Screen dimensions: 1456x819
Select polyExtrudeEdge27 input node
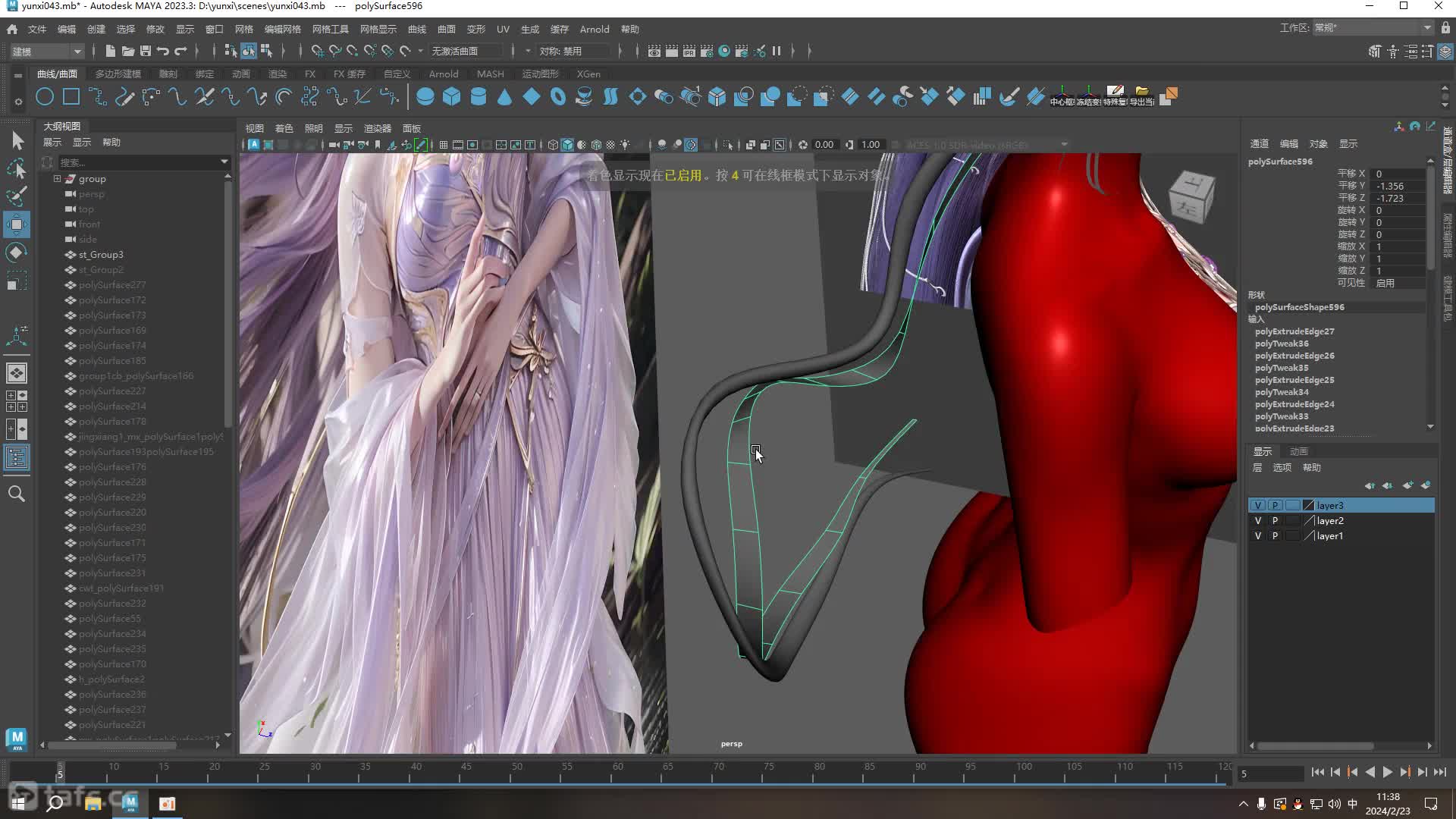[x=1294, y=331]
